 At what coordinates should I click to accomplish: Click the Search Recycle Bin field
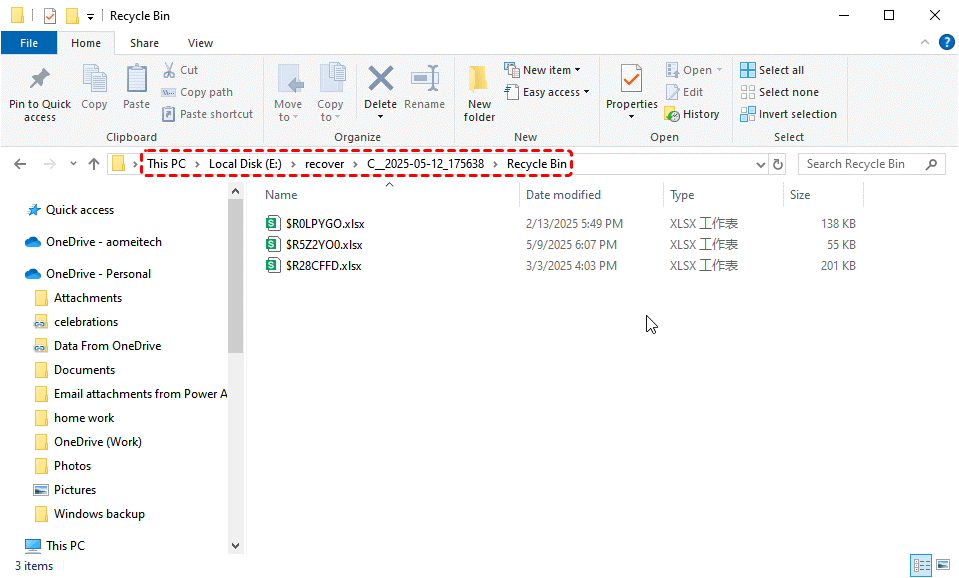[865, 164]
